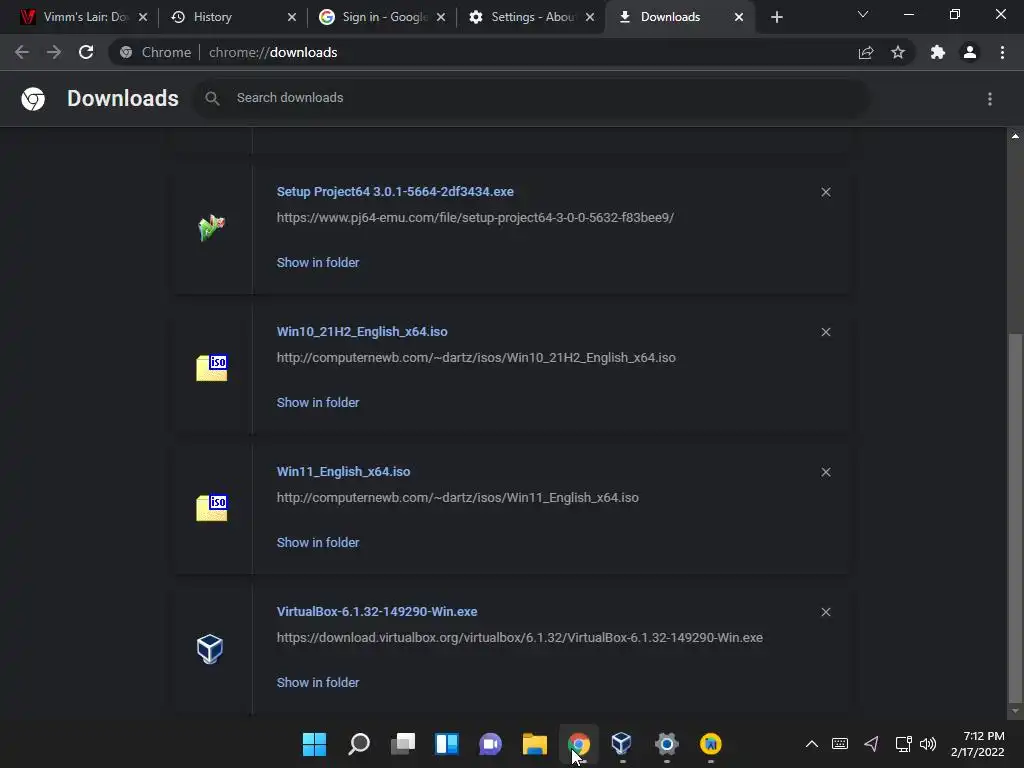The height and width of the screenshot is (768, 1024).
Task: Open Chrome's three-dot main menu
Action: [x=1002, y=52]
